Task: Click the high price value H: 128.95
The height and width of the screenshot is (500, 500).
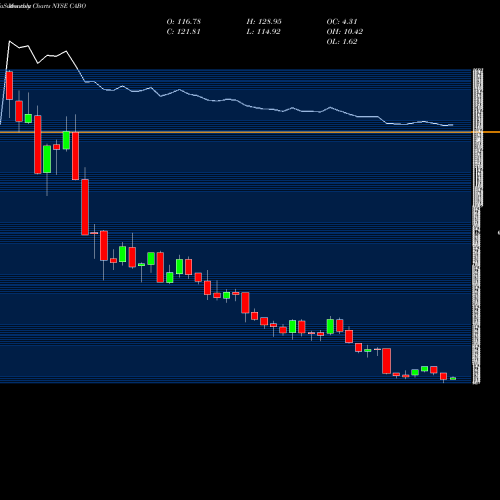Action: point(264,22)
